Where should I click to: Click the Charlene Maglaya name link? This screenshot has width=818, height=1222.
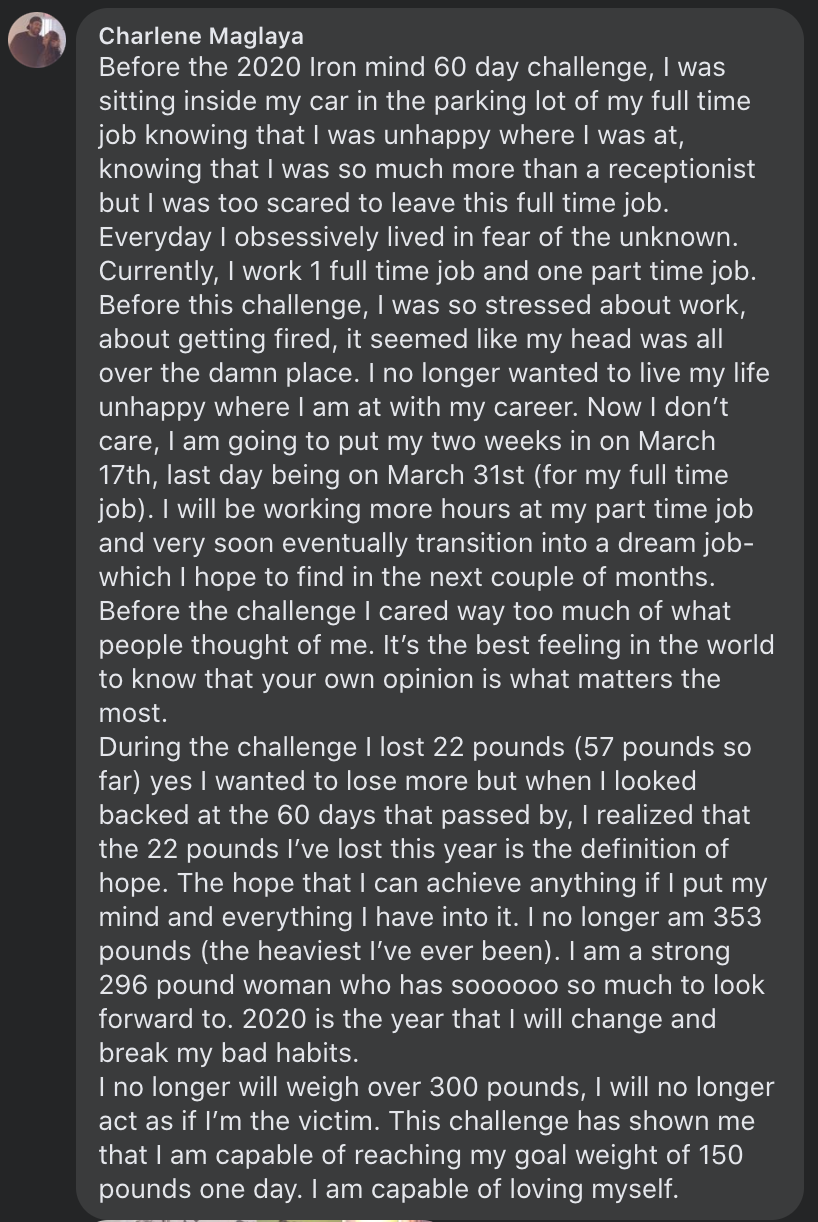click(201, 36)
